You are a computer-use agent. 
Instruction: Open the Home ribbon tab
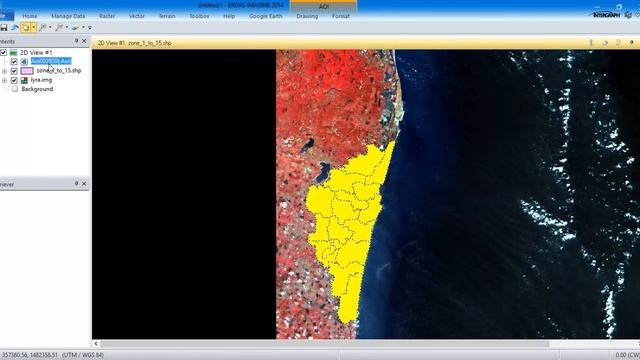point(30,16)
